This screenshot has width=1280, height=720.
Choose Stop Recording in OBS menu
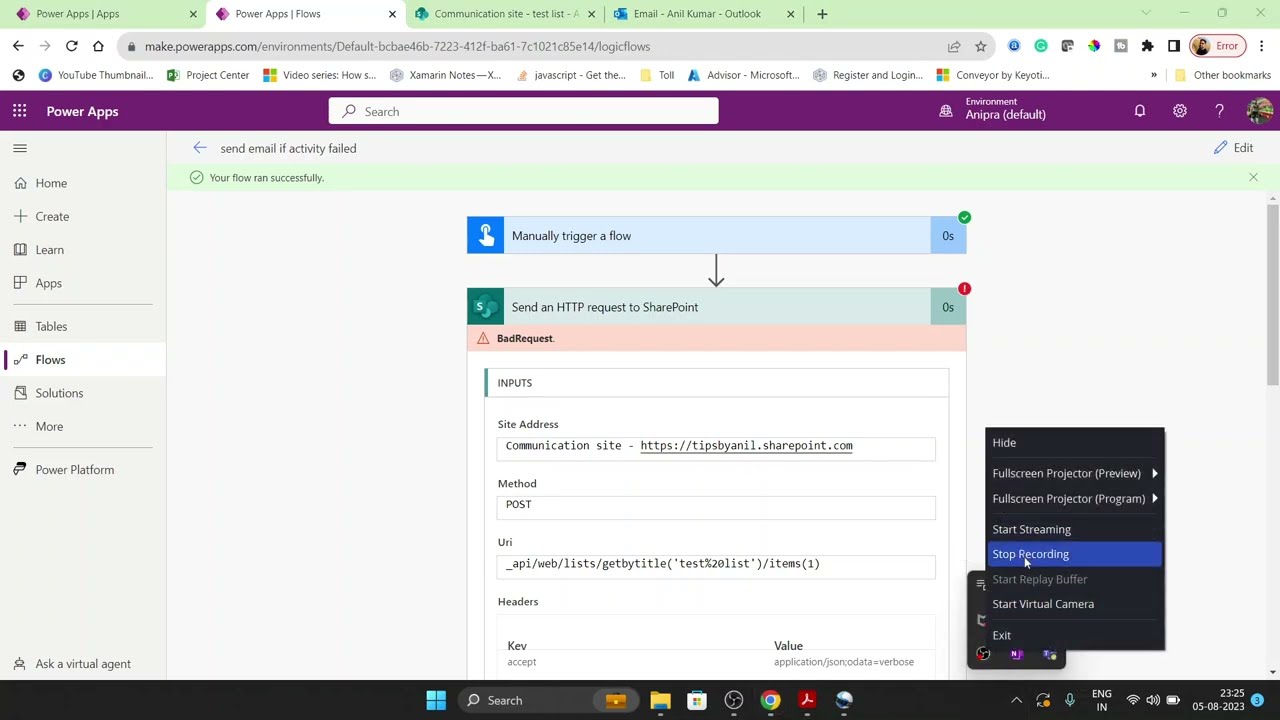1074,554
